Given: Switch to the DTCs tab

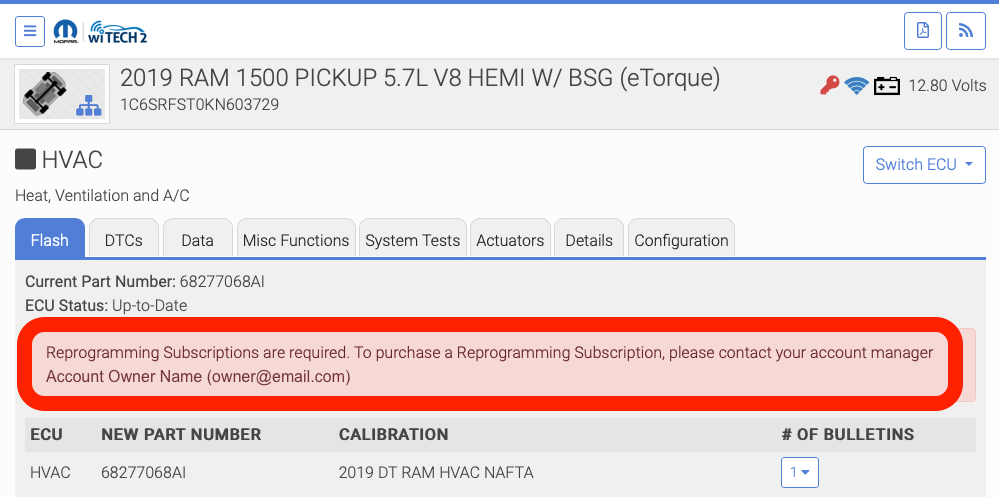Looking at the screenshot, I should tap(123, 240).
